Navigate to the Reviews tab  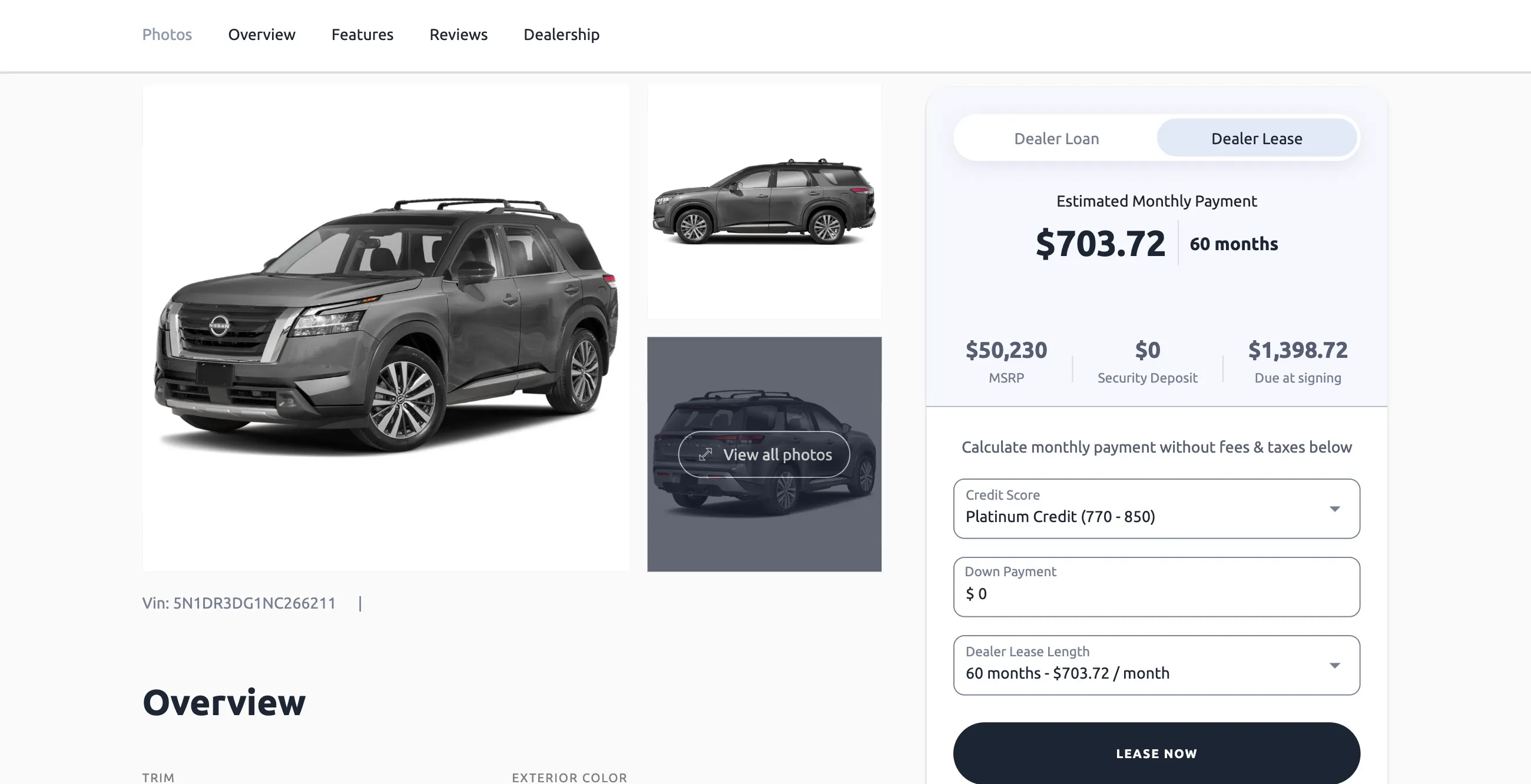point(458,35)
